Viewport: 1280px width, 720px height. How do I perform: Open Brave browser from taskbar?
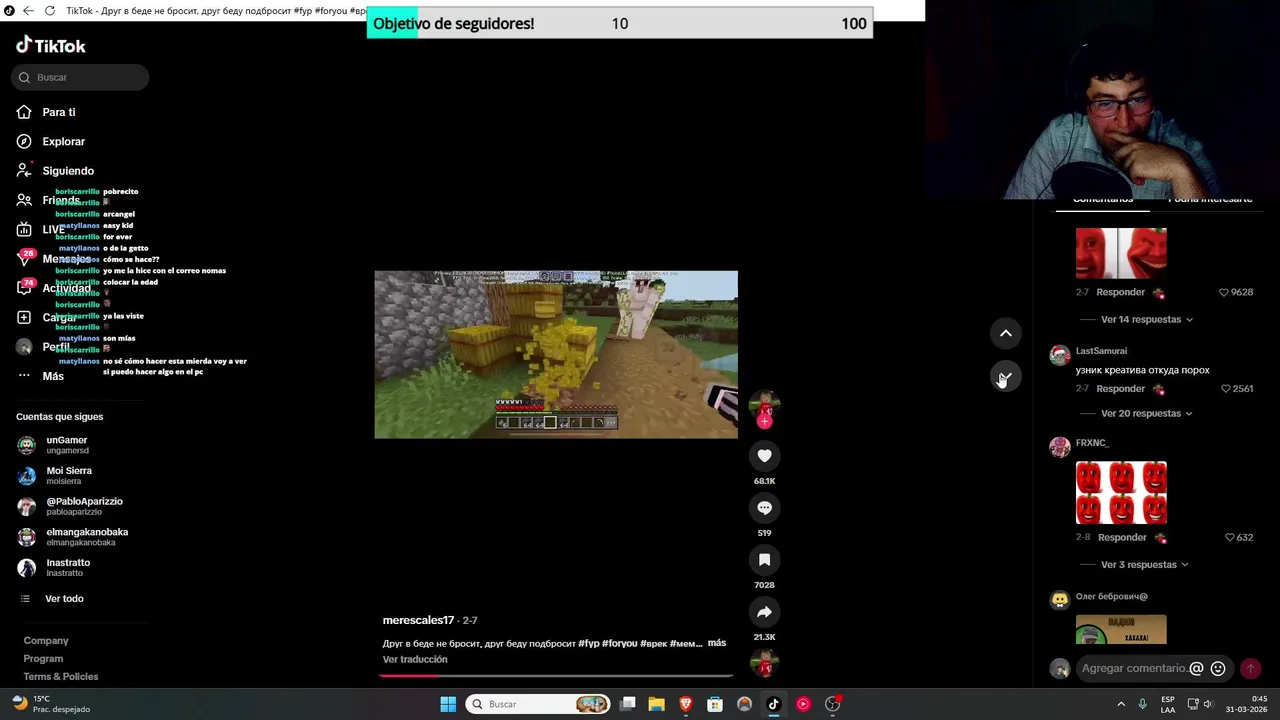pos(686,704)
